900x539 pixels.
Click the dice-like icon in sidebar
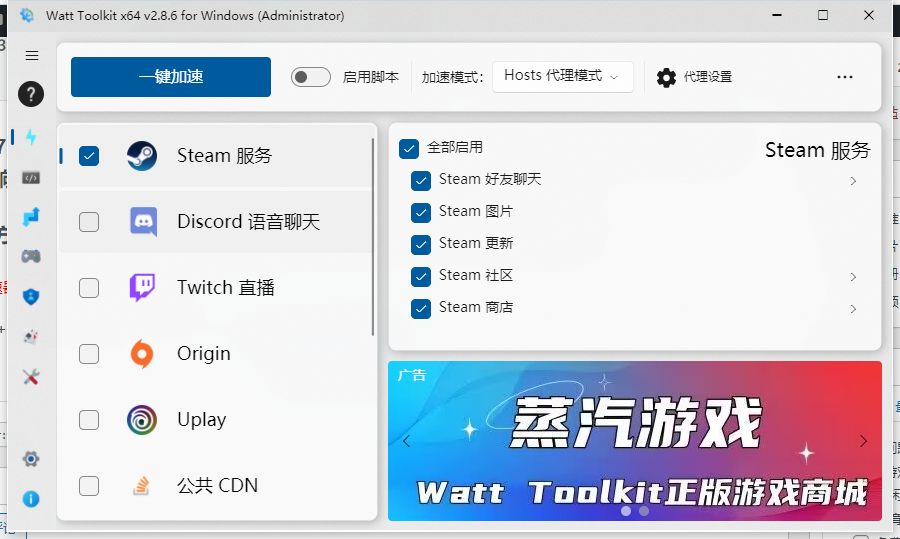tap(31, 336)
